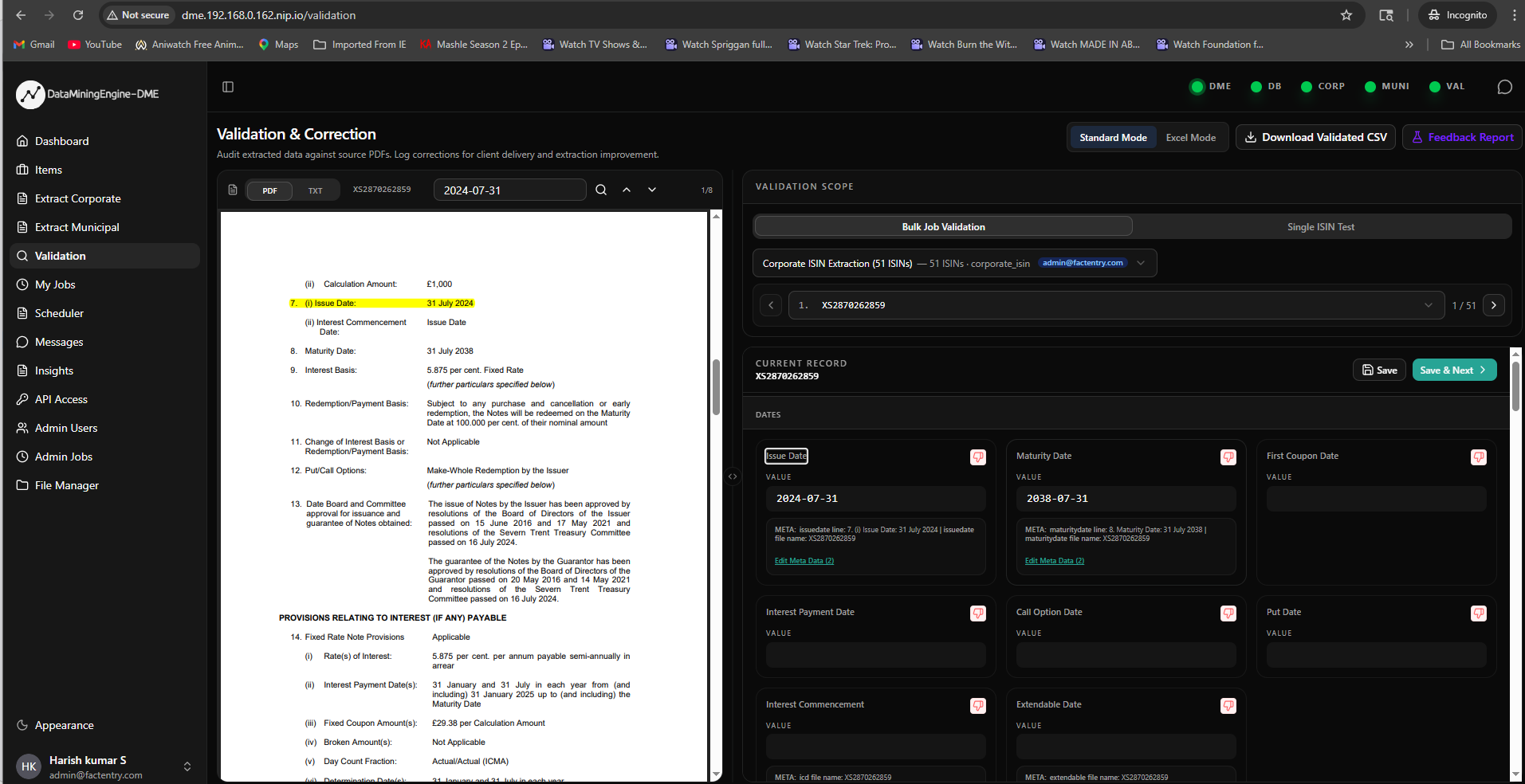Edit the Issue Date value field
This screenshot has width=1525, height=784.
click(875, 499)
